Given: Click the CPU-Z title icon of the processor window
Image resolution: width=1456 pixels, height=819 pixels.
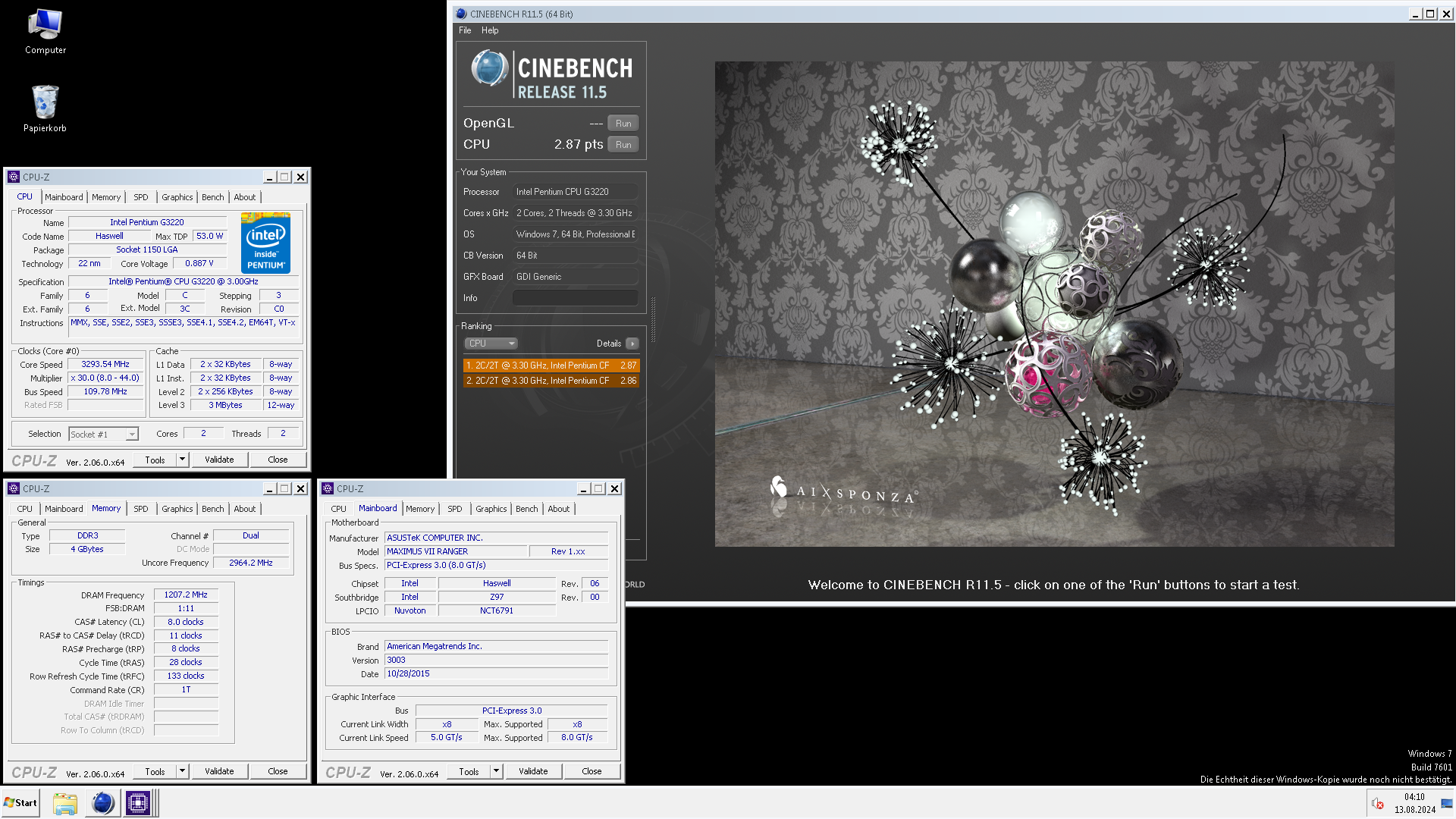Looking at the screenshot, I should pyautogui.click(x=14, y=177).
